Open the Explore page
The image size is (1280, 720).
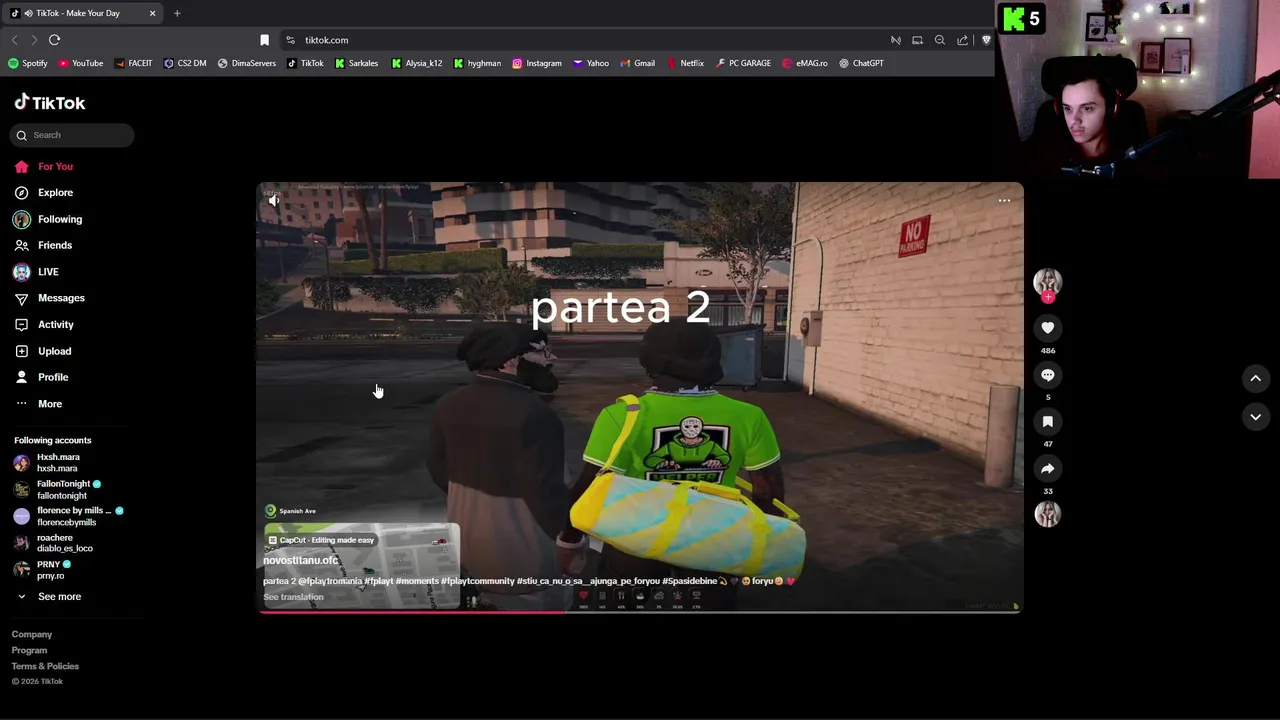(45, 192)
